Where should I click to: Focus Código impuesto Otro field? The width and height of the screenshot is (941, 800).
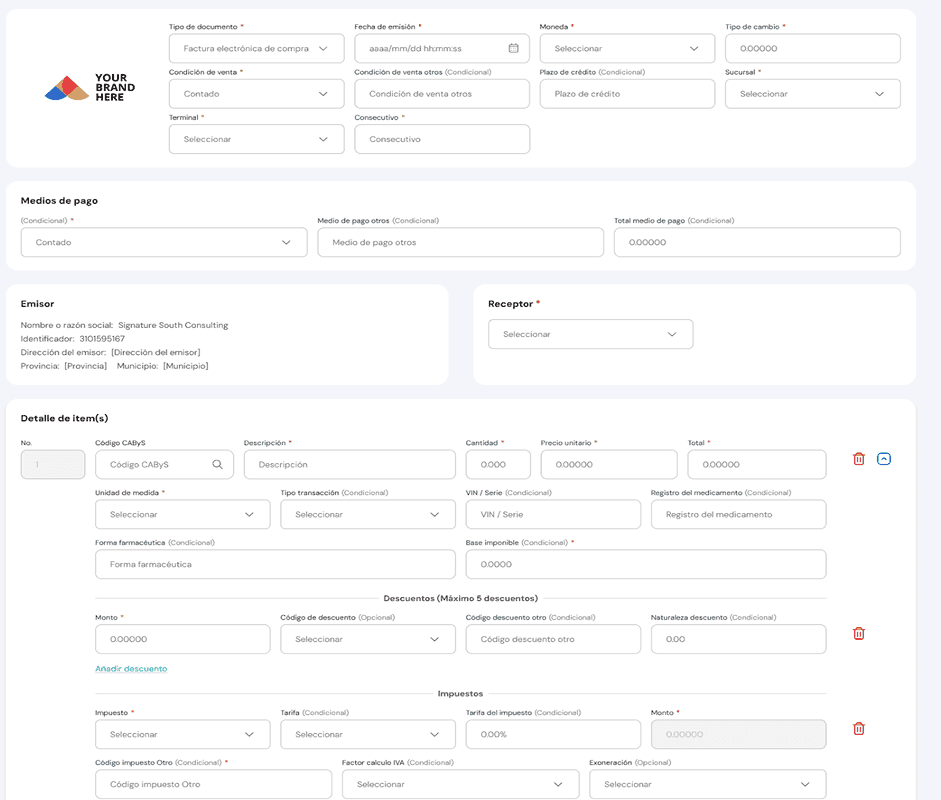pyautogui.click(x=213, y=784)
